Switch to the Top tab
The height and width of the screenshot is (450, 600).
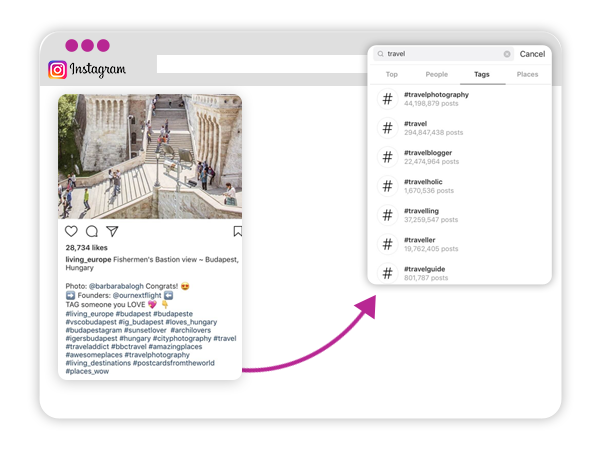(x=391, y=74)
